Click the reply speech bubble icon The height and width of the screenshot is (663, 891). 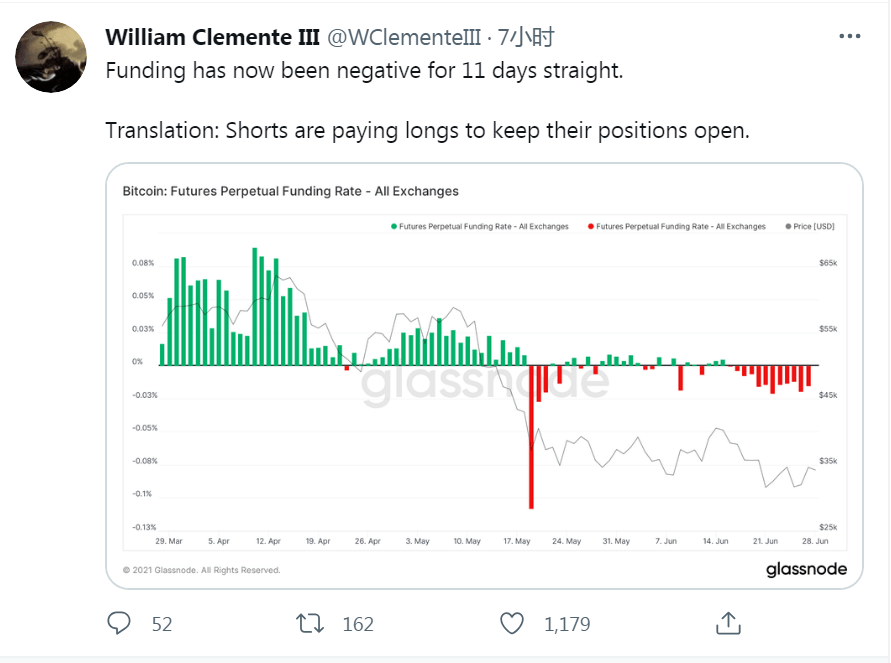tap(119, 623)
